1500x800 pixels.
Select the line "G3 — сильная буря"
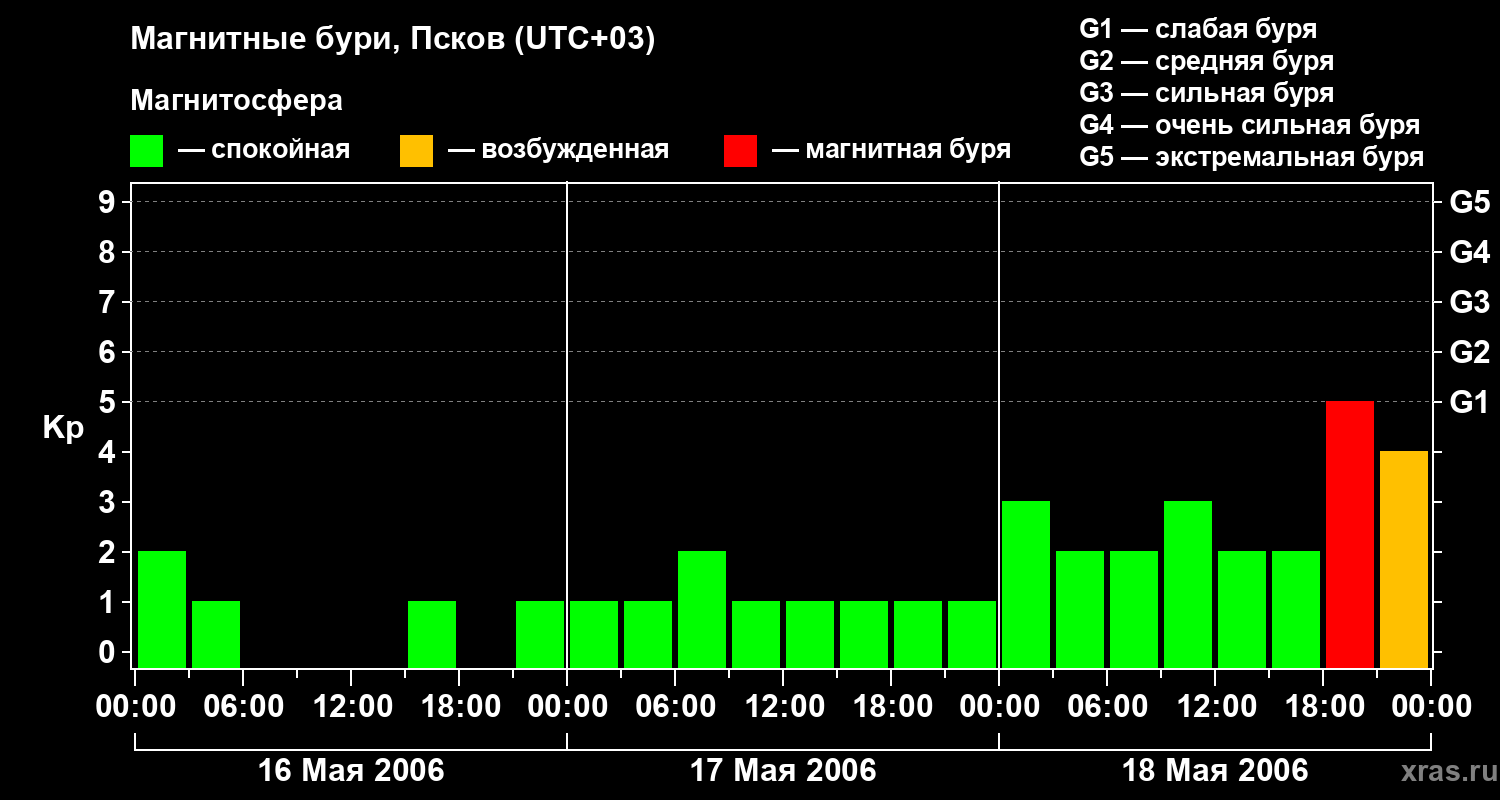(1207, 93)
